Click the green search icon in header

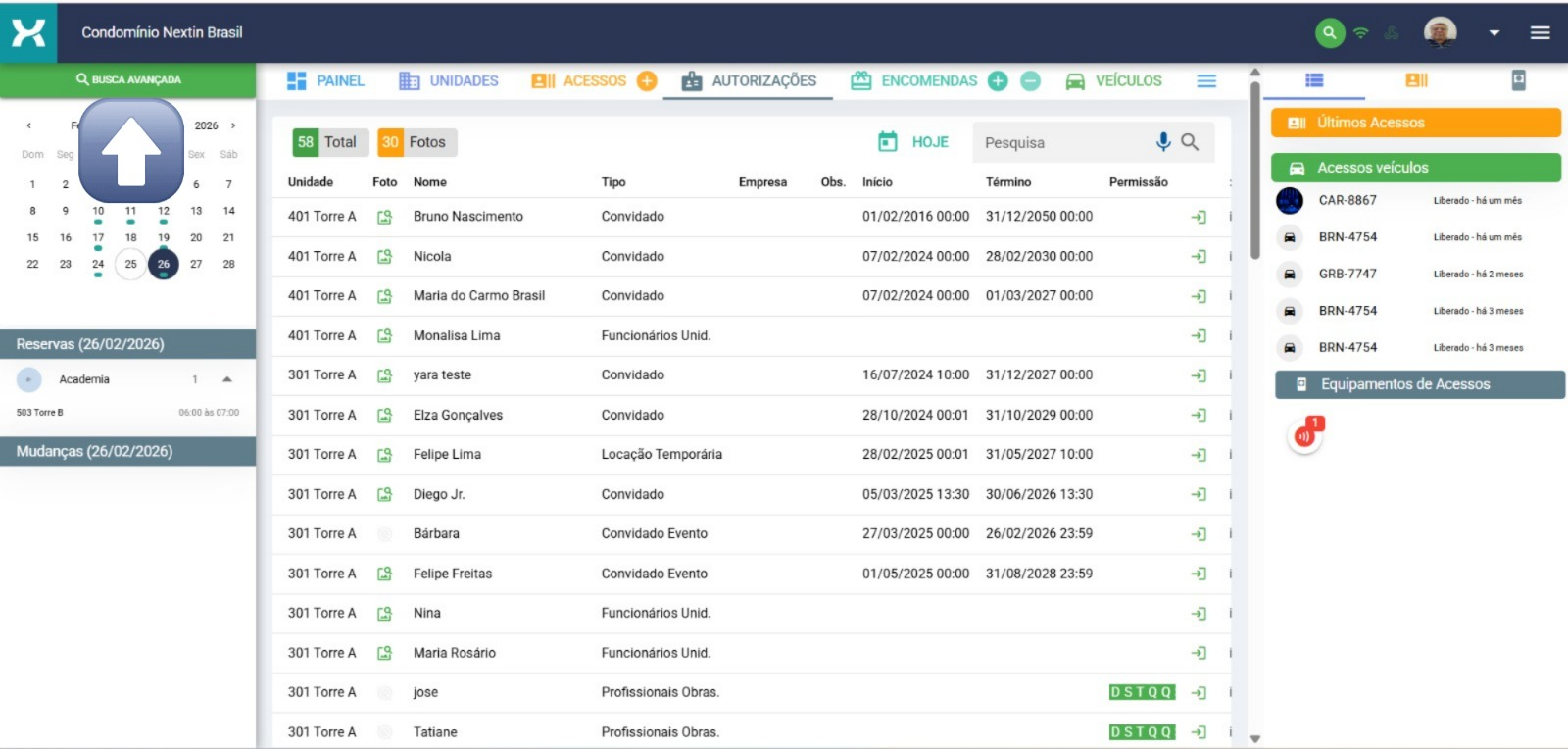click(x=1329, y=32)
